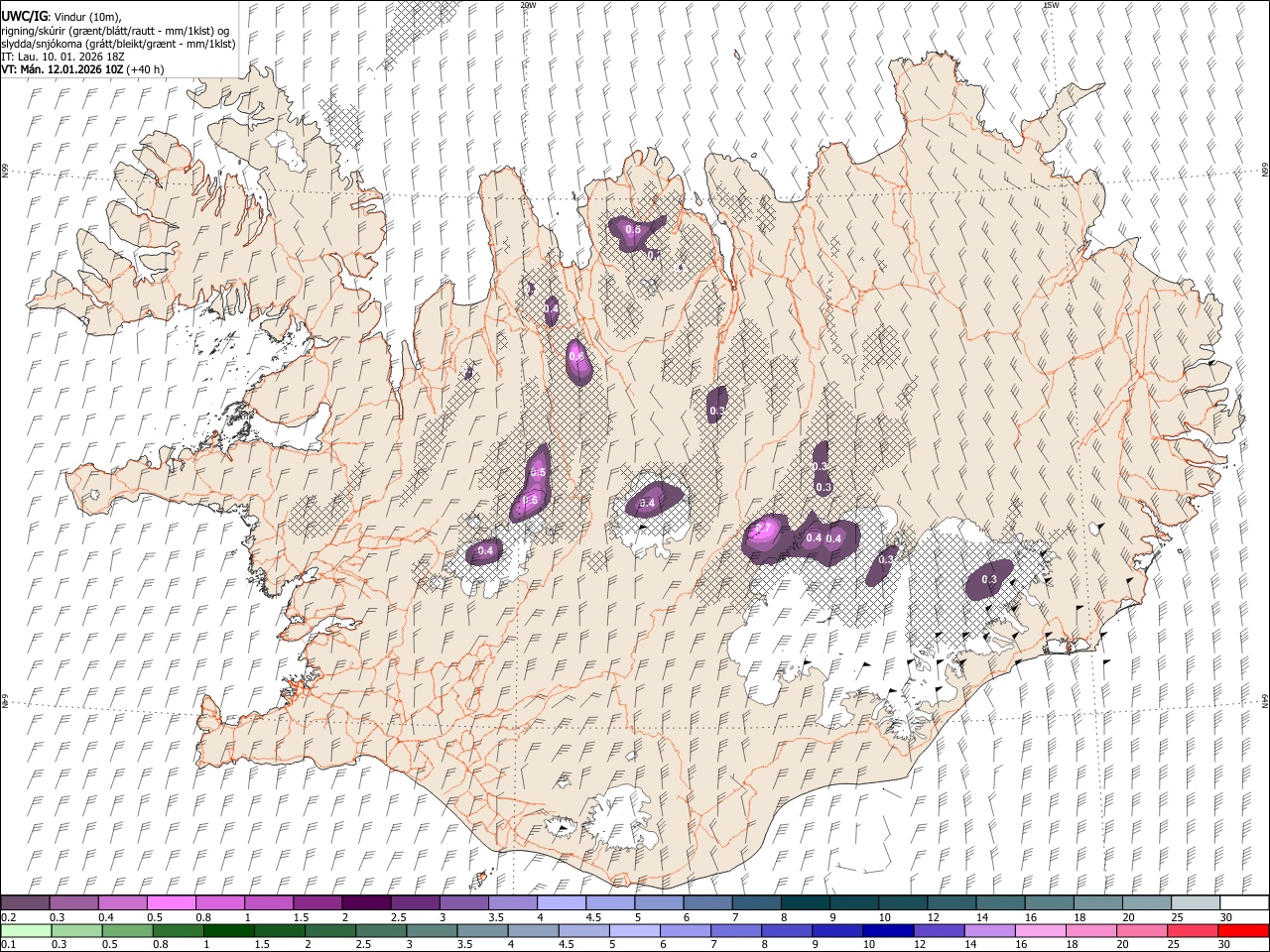The width and height of the screenshot is (1270, 952).
Task: Click the 'UWC/IG: Vindur (10m)' title text
Action: pyautogui.click(x=63, y=17)
